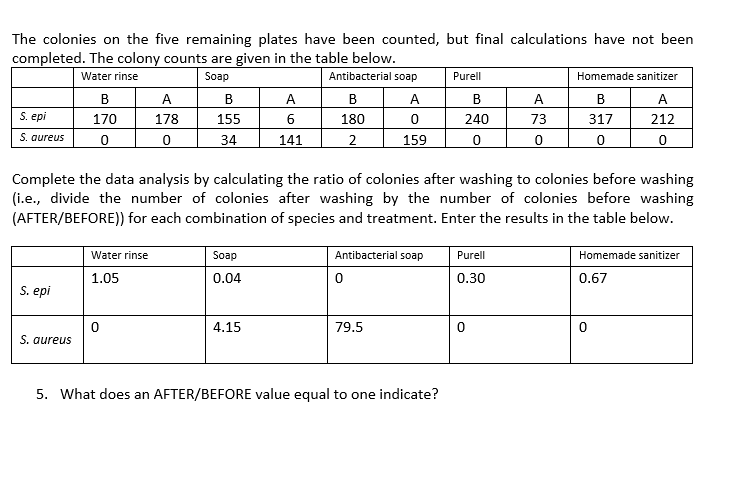Click the 178 water rinse after count

point(166,118)
